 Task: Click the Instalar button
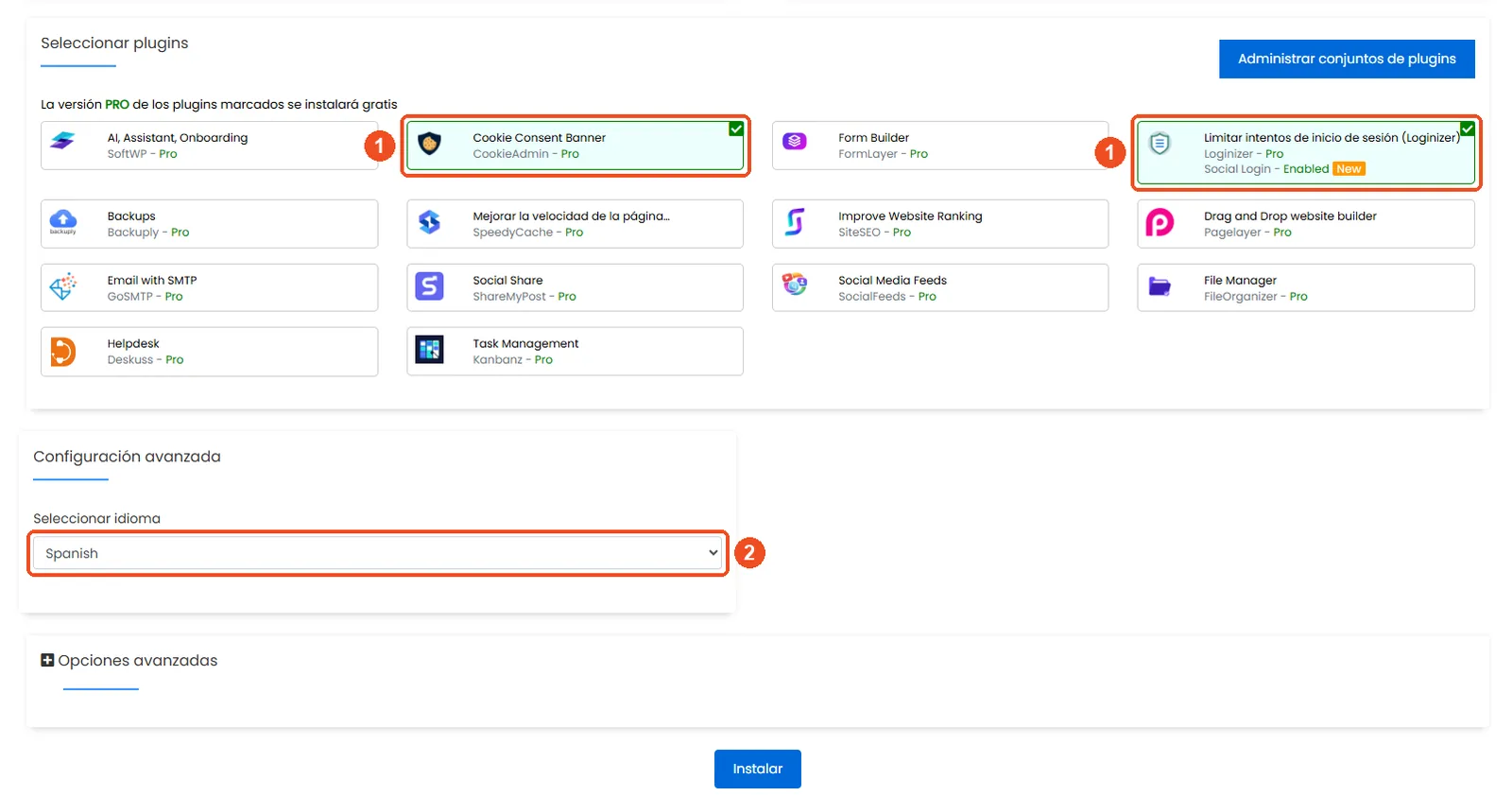[x=758, y=769]
